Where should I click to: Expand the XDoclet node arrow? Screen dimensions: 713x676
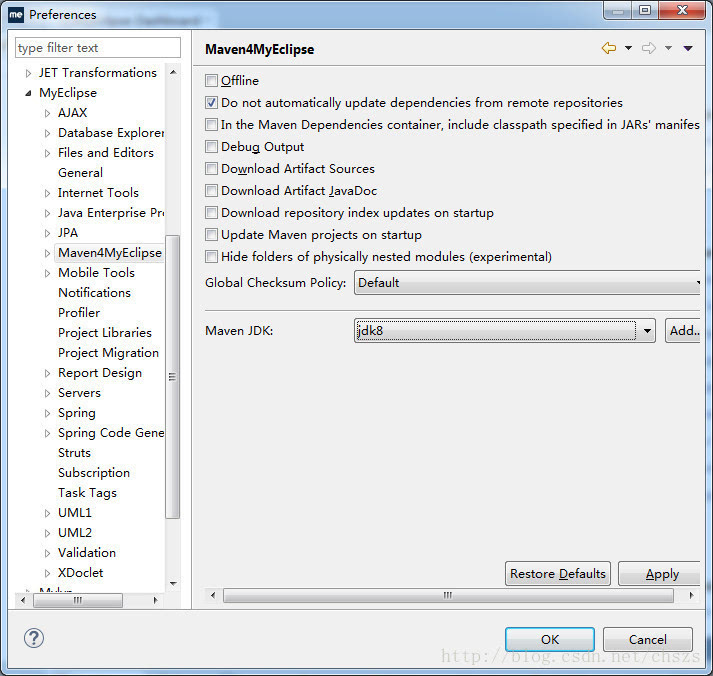coord(47,573)
